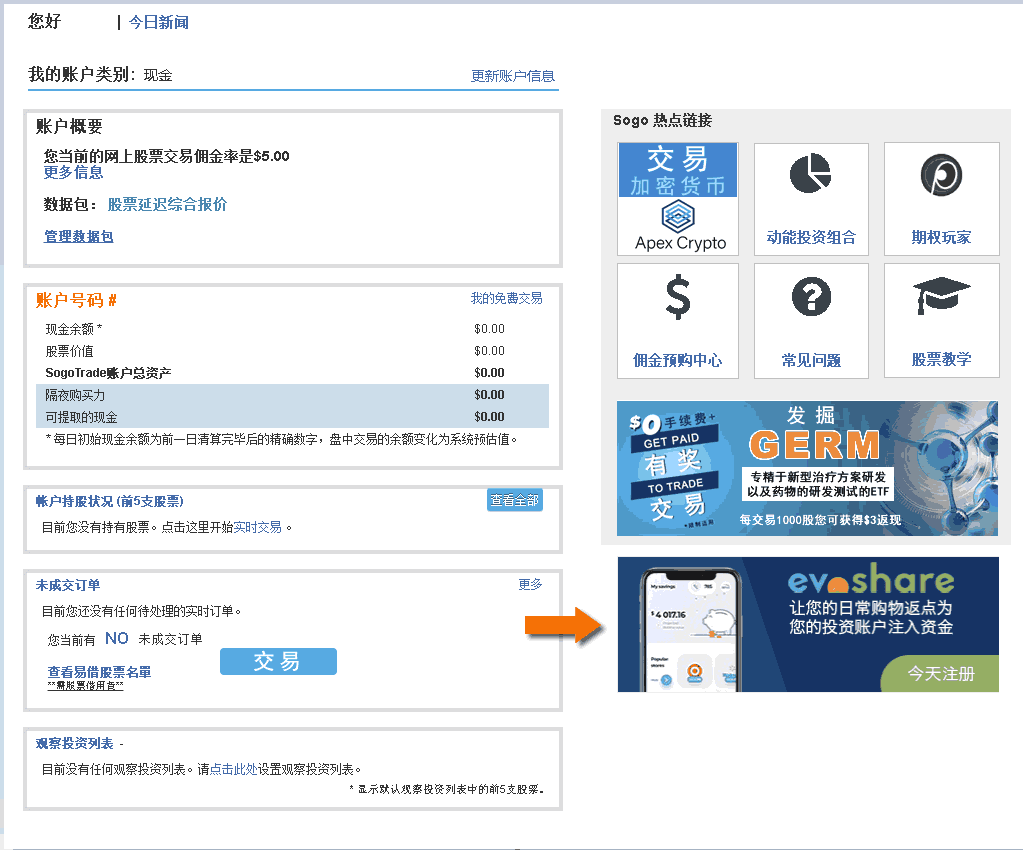Click the 未成交订单 section heading

[x=68, y=585]
